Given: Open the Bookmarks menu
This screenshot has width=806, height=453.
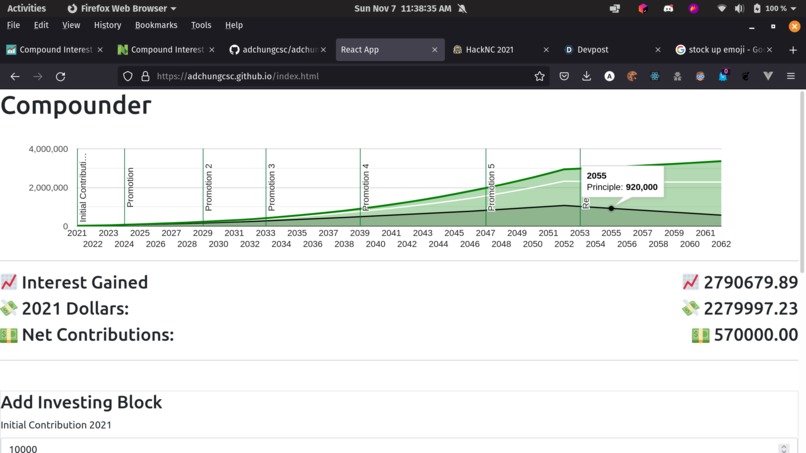Looking at the screenshot, I should pos(156,25).
